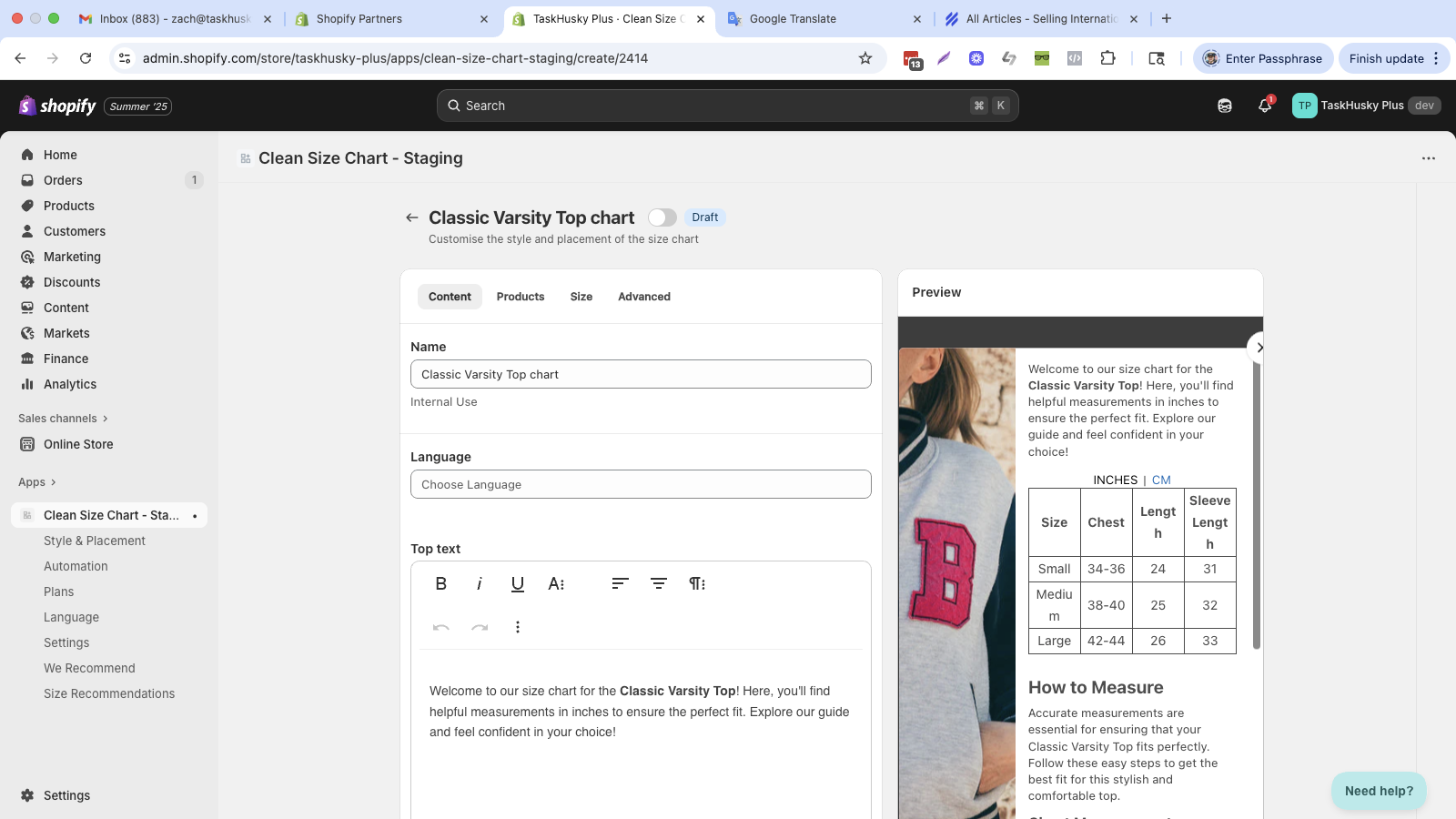The width and height of the screenshot is (1456, 819).
Task: Open text alignment options in editor
Action: [621, 584]
